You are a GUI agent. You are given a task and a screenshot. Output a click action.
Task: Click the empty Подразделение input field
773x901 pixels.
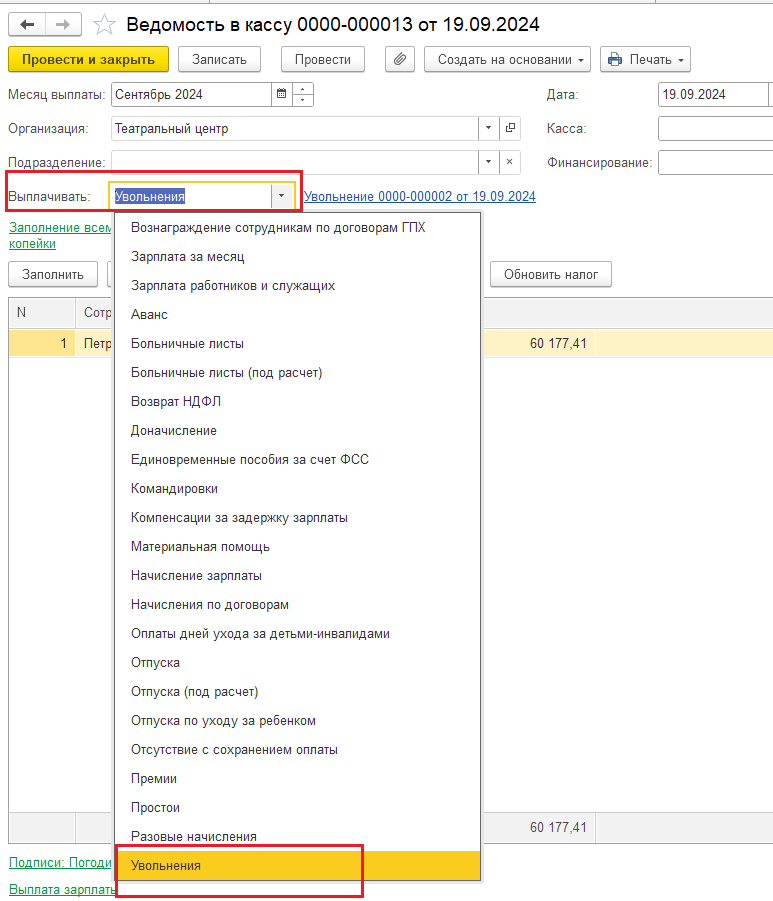tap(295, 162)
